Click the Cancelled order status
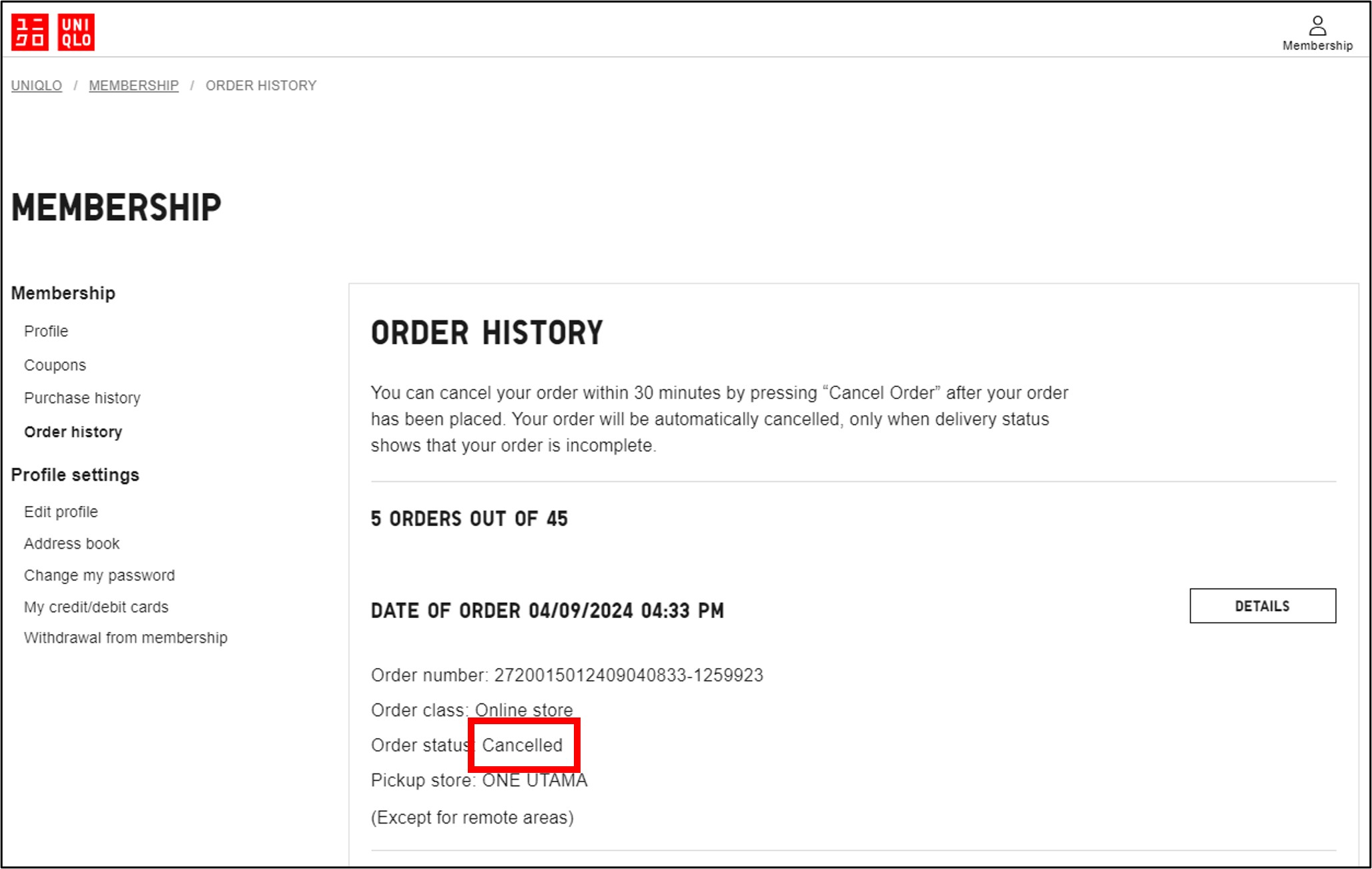The height and width of the screenshot is (869, 1372). (523, 745)
